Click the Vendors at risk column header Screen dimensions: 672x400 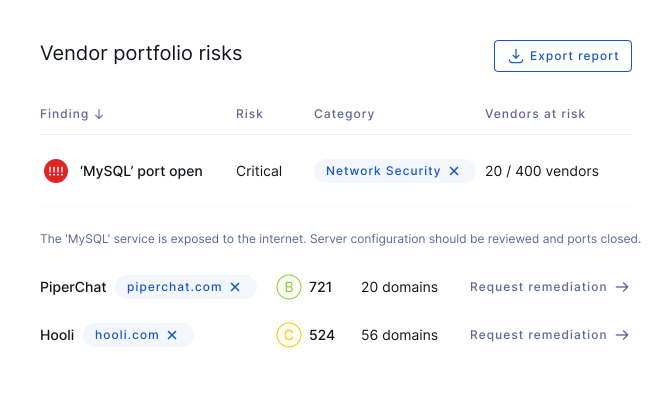(535, 114)
